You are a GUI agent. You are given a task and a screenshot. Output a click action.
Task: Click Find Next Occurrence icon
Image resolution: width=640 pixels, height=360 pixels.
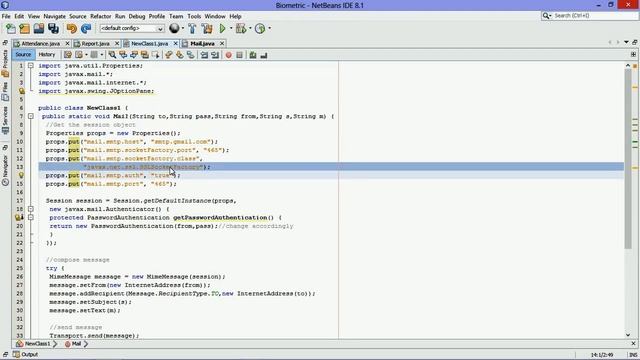134,55
